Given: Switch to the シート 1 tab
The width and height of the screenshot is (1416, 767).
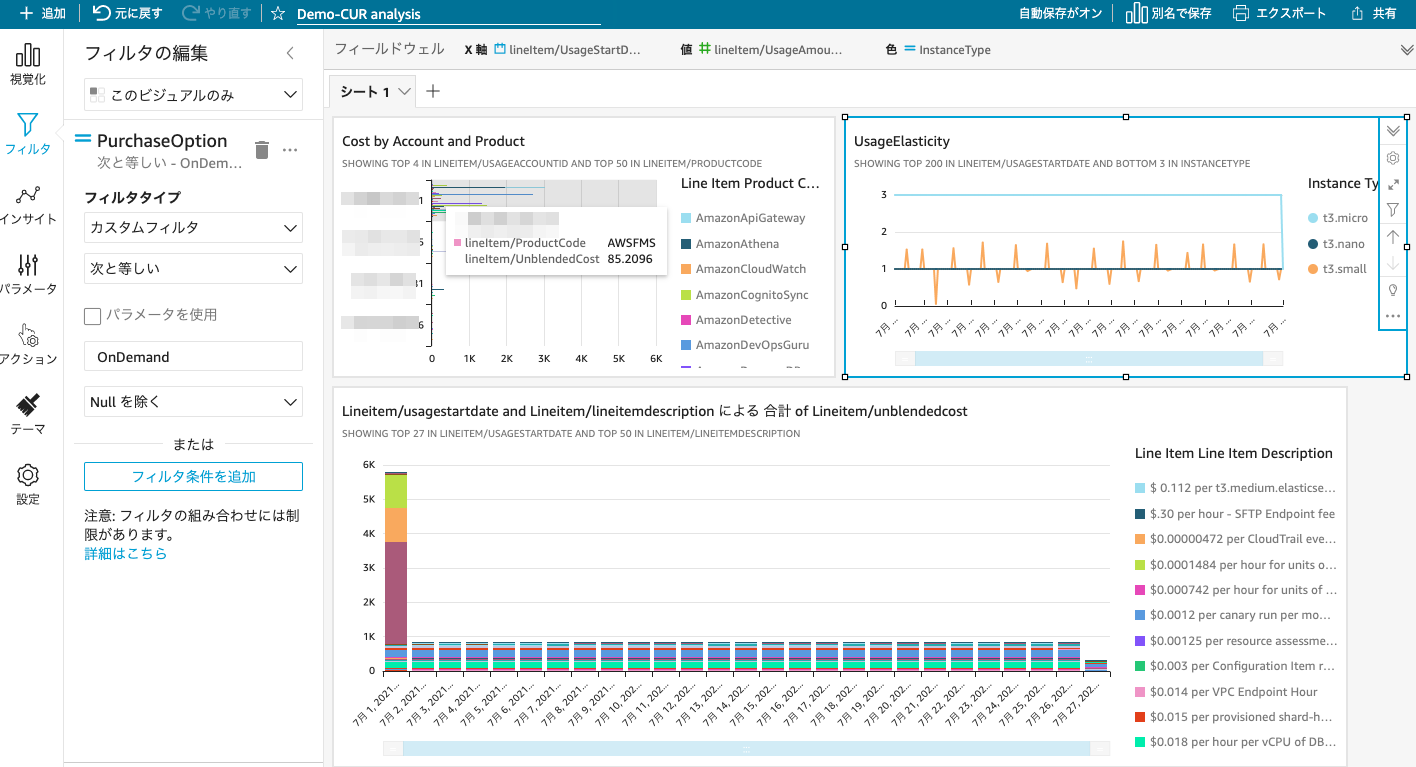Looking at the screenshot, I should click(365, 90).
